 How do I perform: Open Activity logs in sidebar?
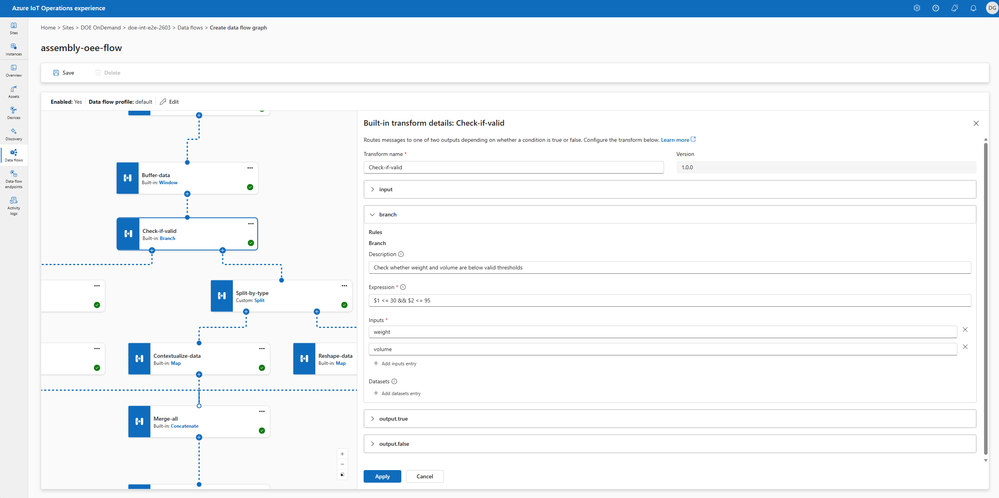13,206
